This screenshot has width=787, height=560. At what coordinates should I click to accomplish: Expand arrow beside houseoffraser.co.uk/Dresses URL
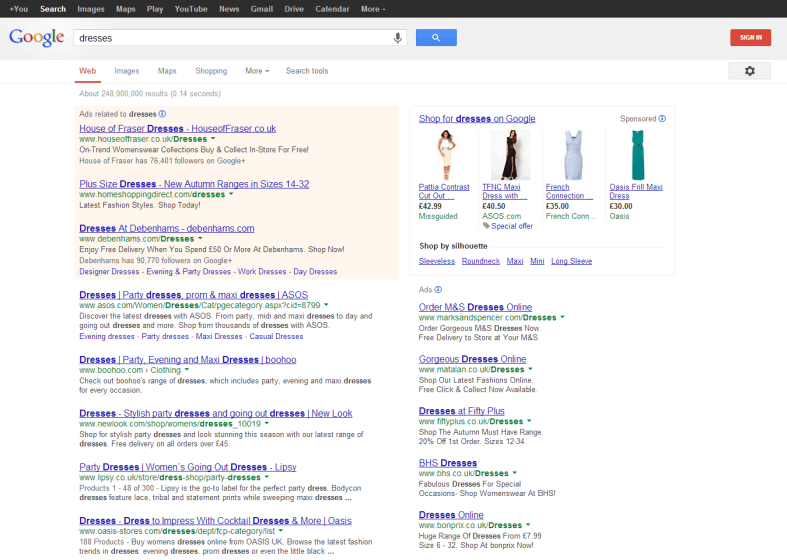coord(213,138)
